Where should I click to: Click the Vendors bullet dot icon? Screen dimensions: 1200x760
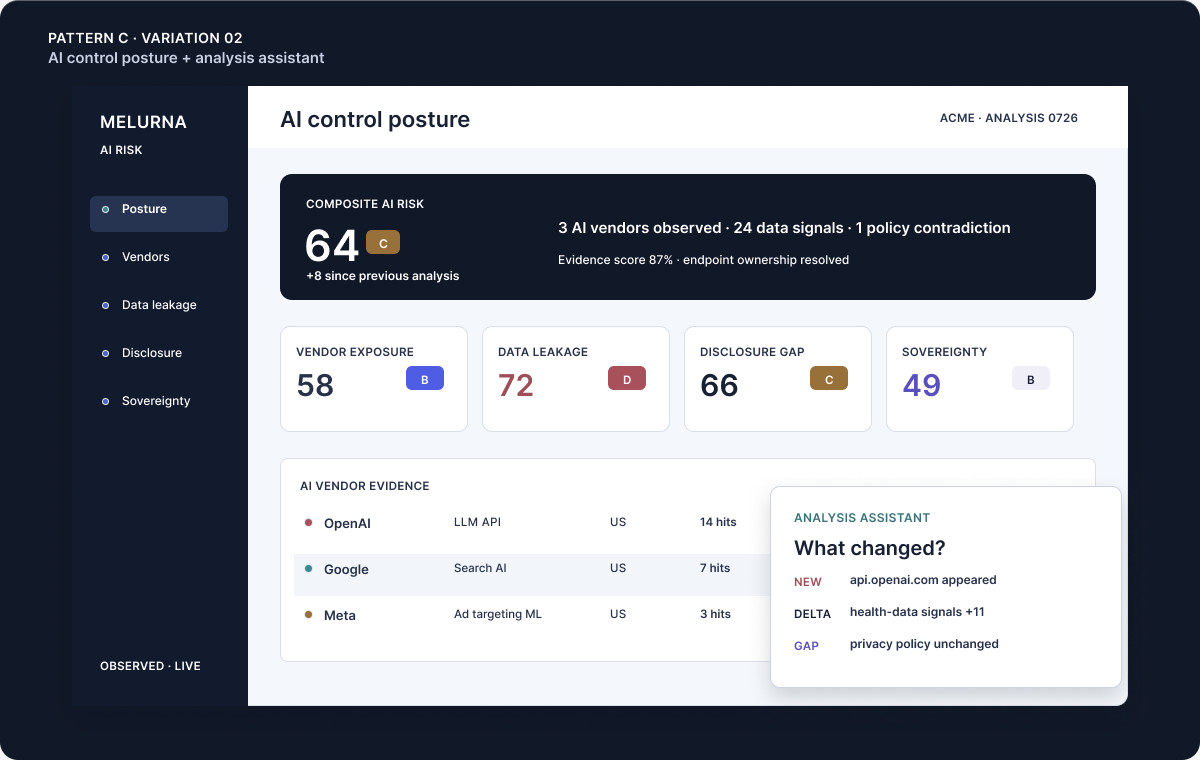click(106, 257)
